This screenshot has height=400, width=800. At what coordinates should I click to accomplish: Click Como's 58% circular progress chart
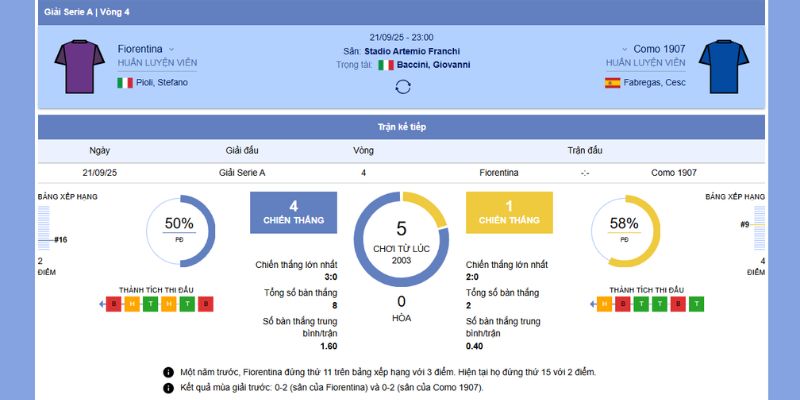coord(625,231)
